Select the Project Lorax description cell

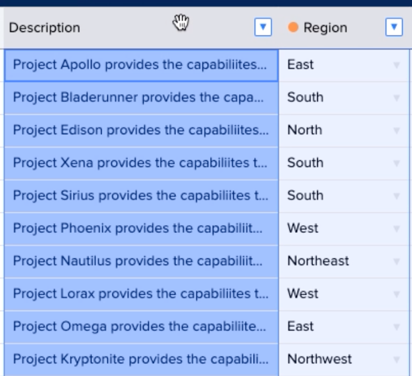click(141, 294)
